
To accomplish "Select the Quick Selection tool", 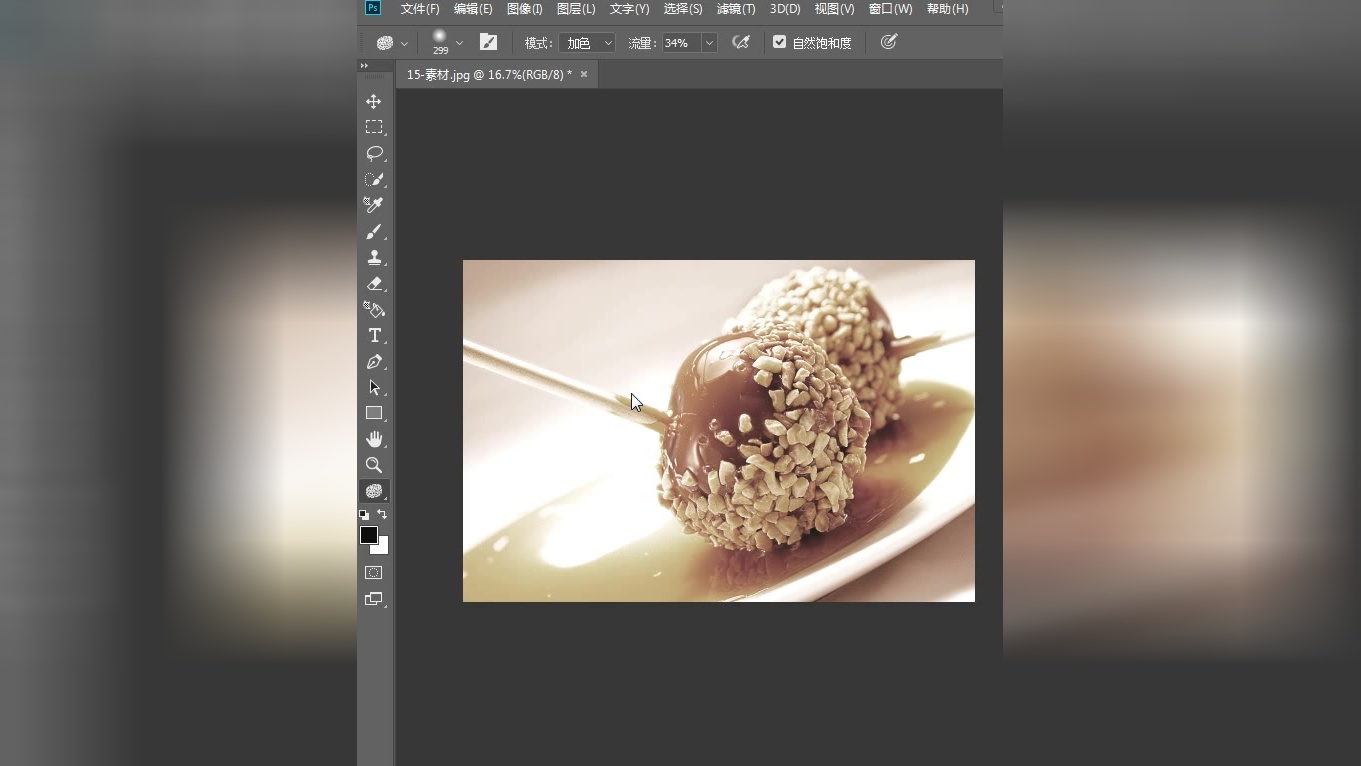I will 374,179.
